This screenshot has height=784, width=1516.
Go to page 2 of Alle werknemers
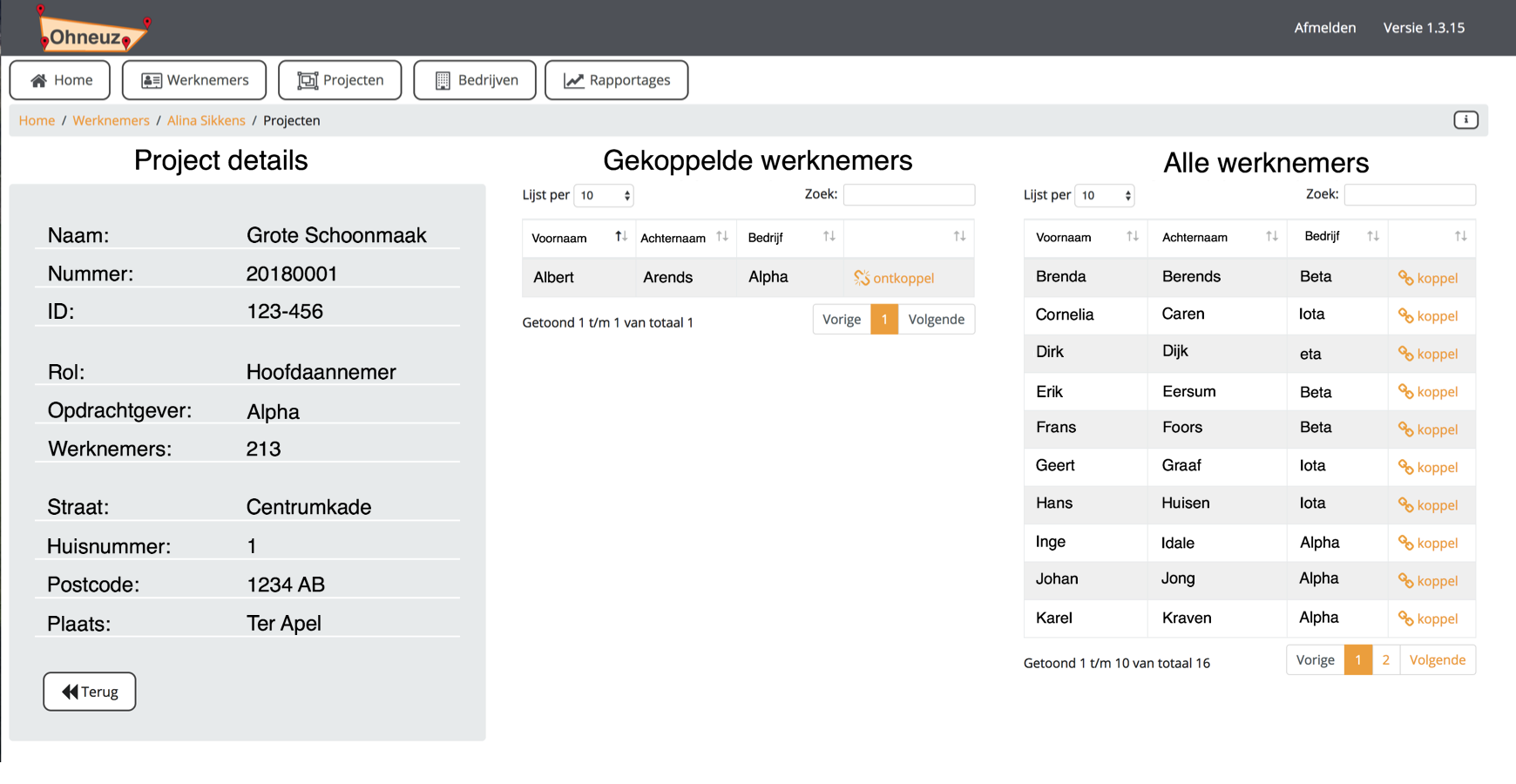1386,659
